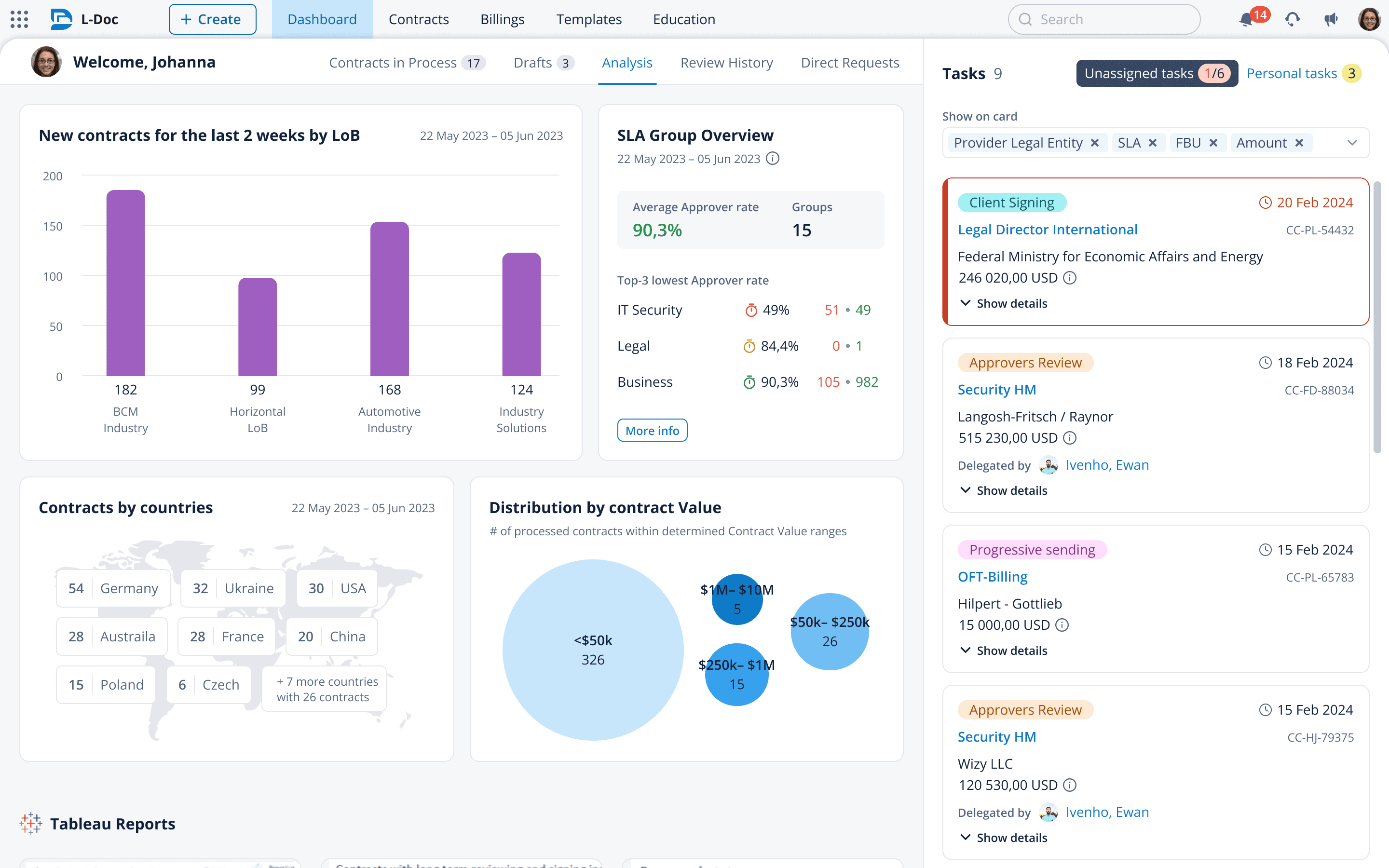Switch to Unassigned tasks toggle
The image size is (1389, 868).
(1156, 73)
